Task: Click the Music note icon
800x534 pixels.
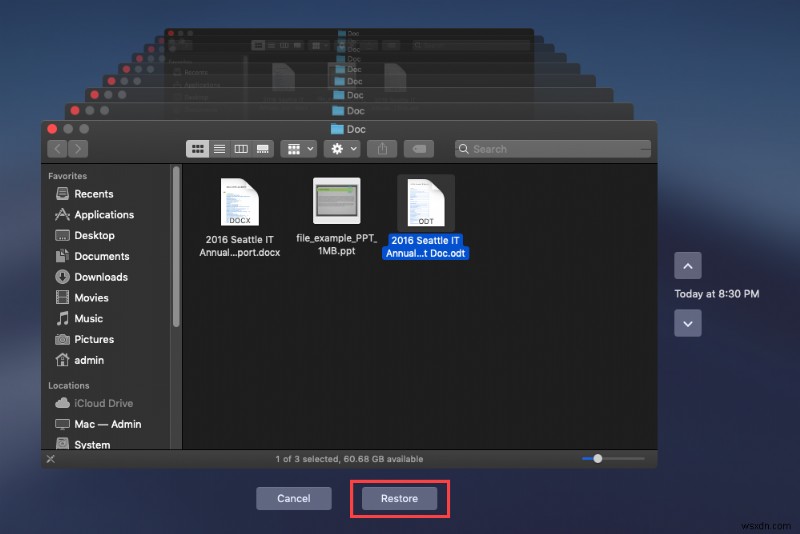Action: tap(62, 318)
